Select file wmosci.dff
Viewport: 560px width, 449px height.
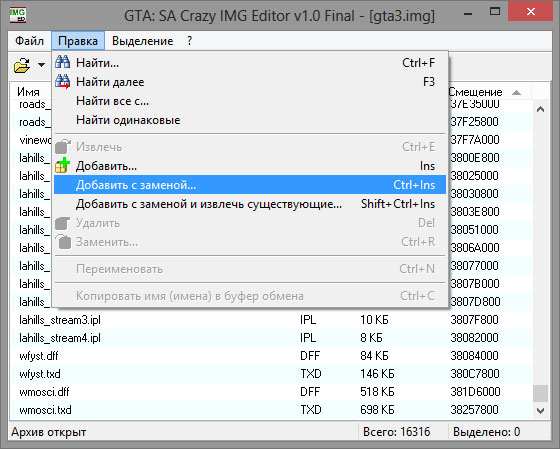(44, 391)
